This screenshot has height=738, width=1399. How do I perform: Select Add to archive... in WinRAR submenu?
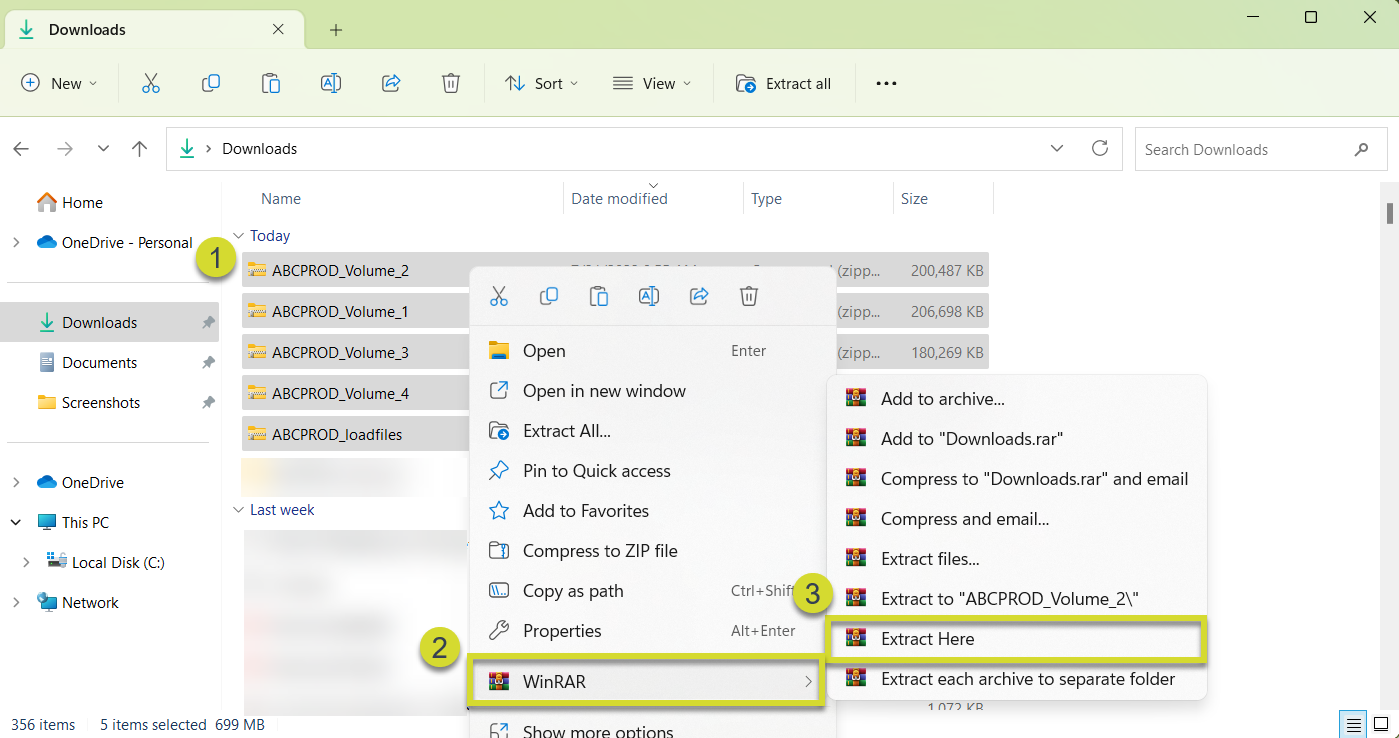[1017, 399]
